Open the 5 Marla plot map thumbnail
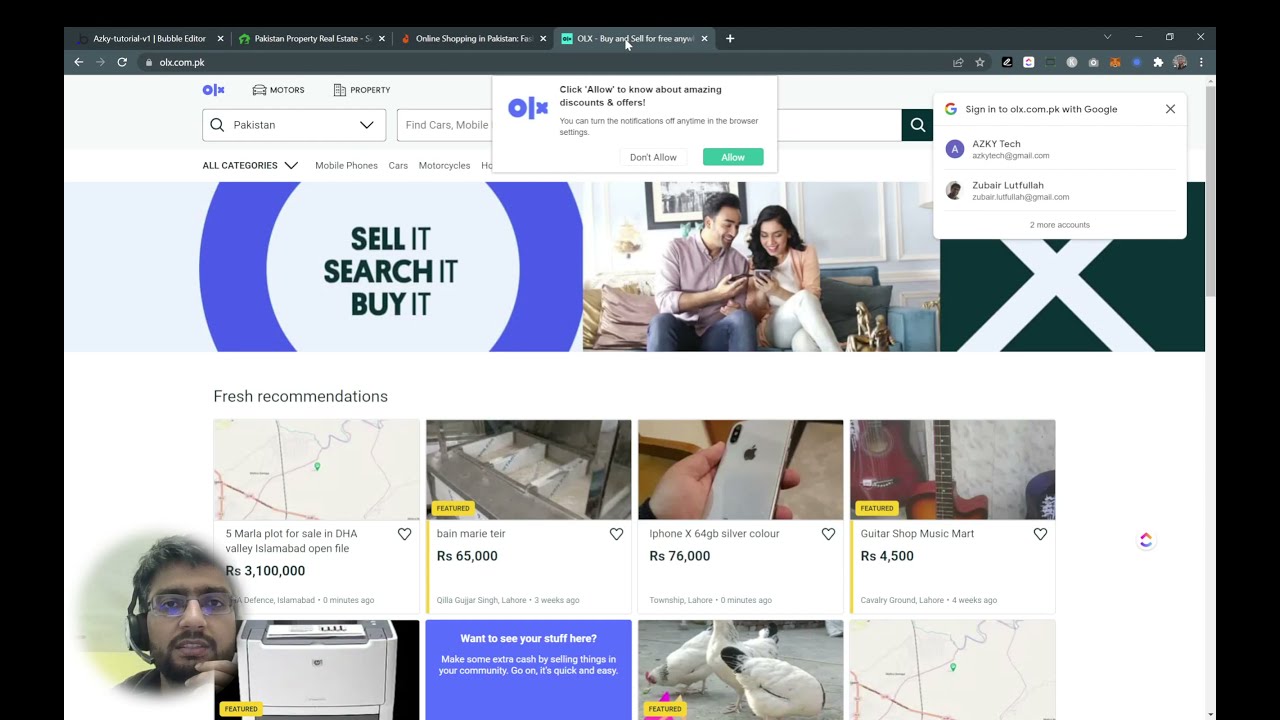This screenshot has width=1280, height=720. [316, 470]
